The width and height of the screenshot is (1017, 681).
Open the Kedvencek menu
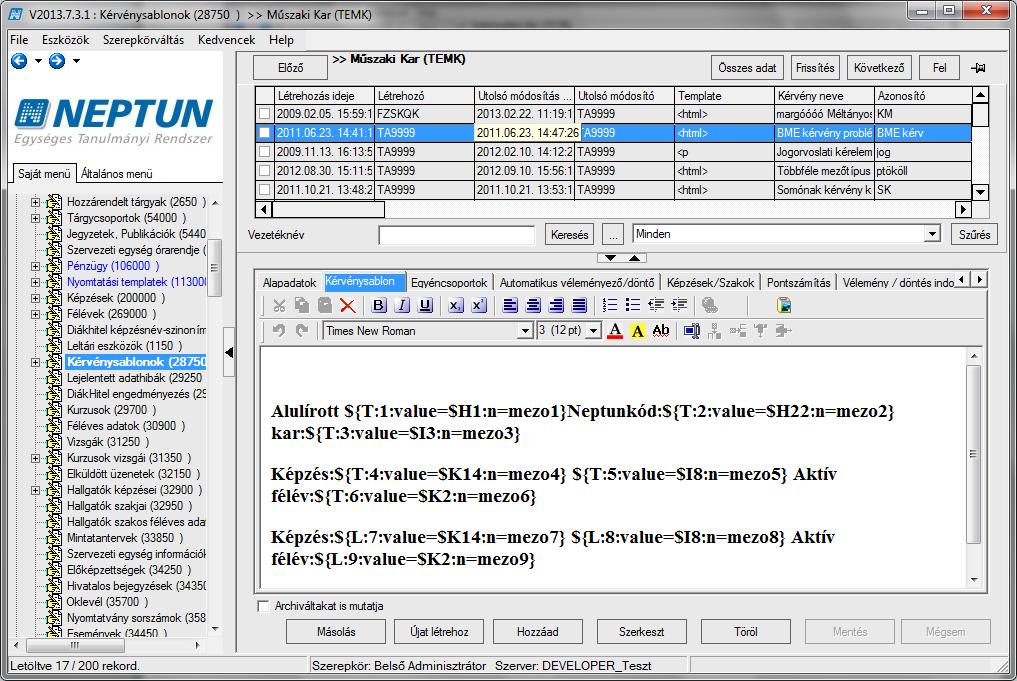point(226,40)
